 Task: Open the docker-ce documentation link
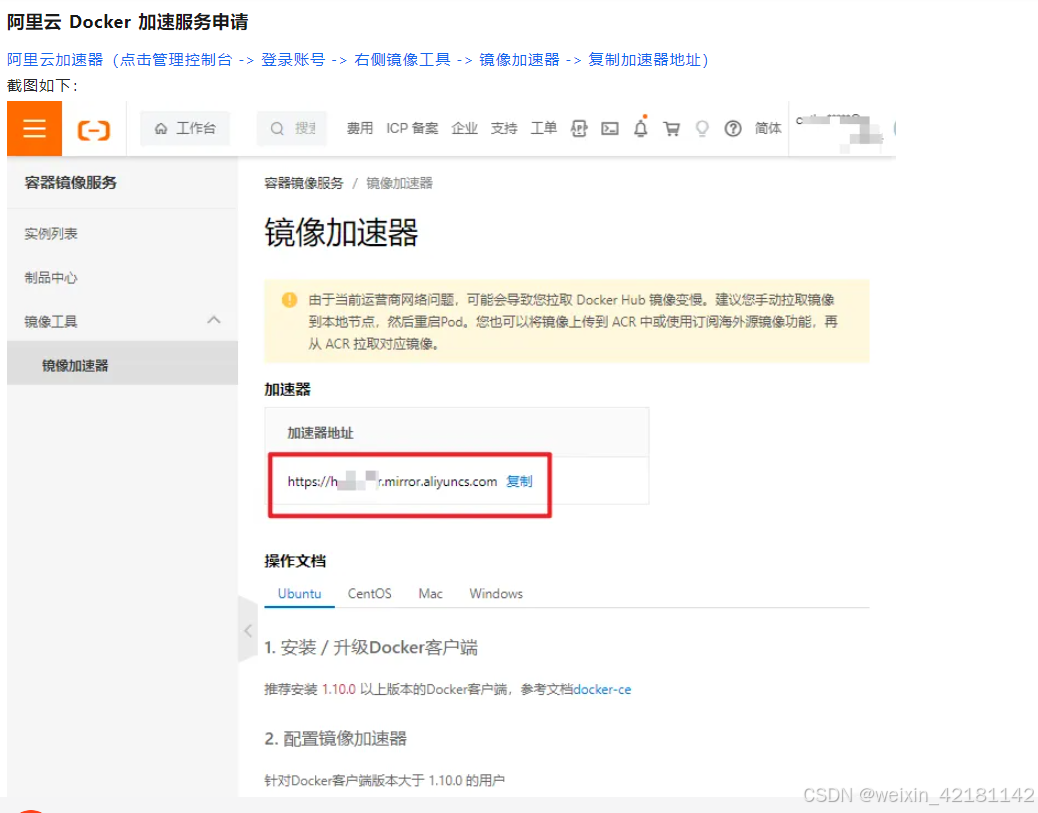coord(602,690)
